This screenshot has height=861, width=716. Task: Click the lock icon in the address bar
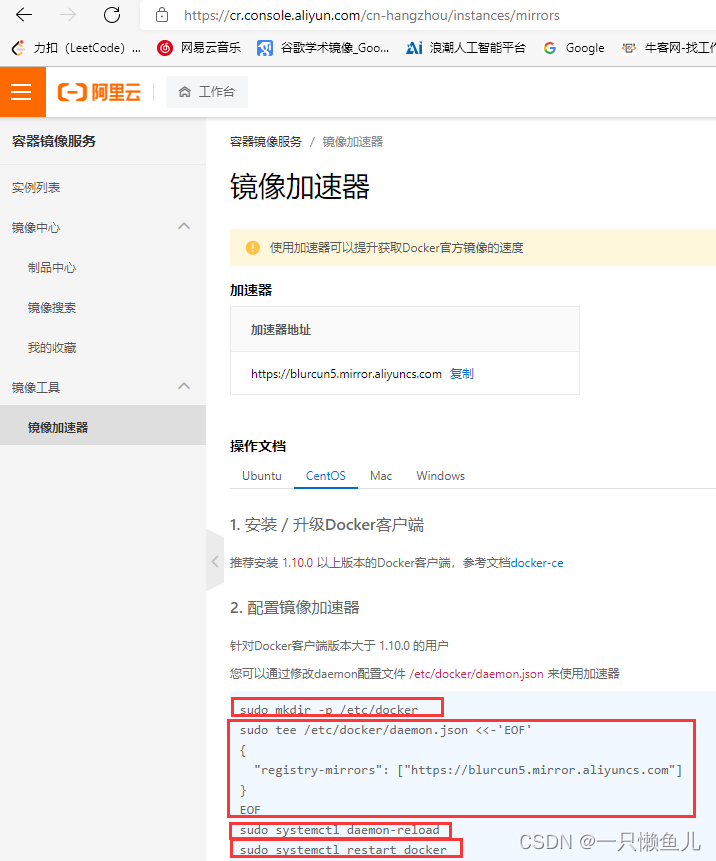(x=162, y=15)
